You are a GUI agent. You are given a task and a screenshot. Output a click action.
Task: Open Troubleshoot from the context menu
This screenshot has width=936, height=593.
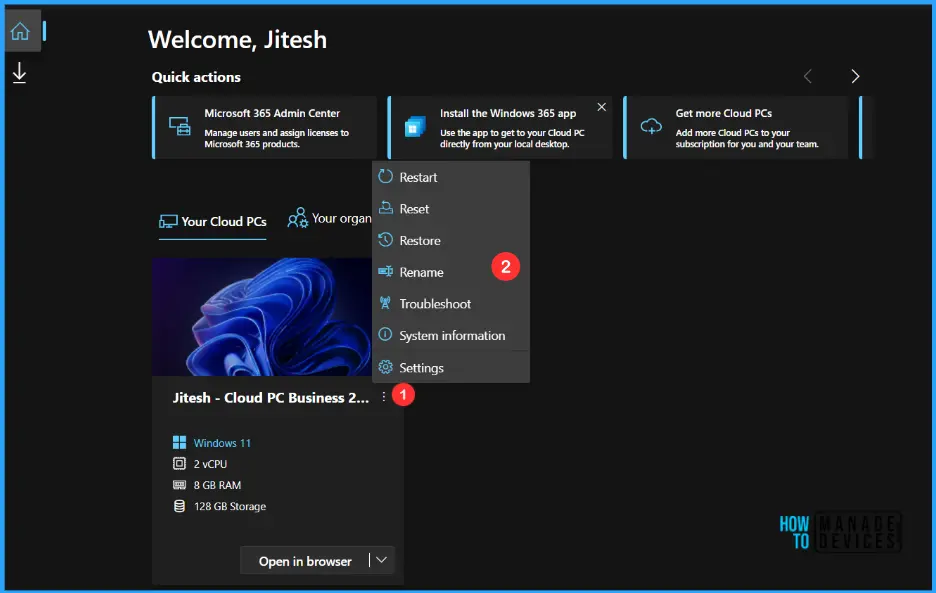[451, 304]
